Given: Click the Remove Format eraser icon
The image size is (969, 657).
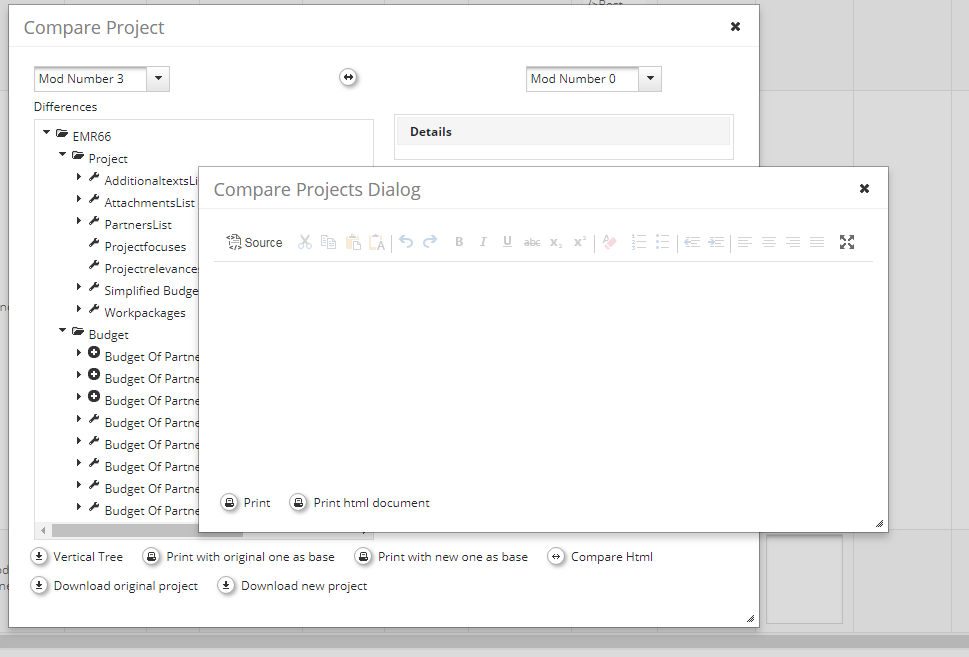Looking at the screenshot, I should (x=610, y=242).
